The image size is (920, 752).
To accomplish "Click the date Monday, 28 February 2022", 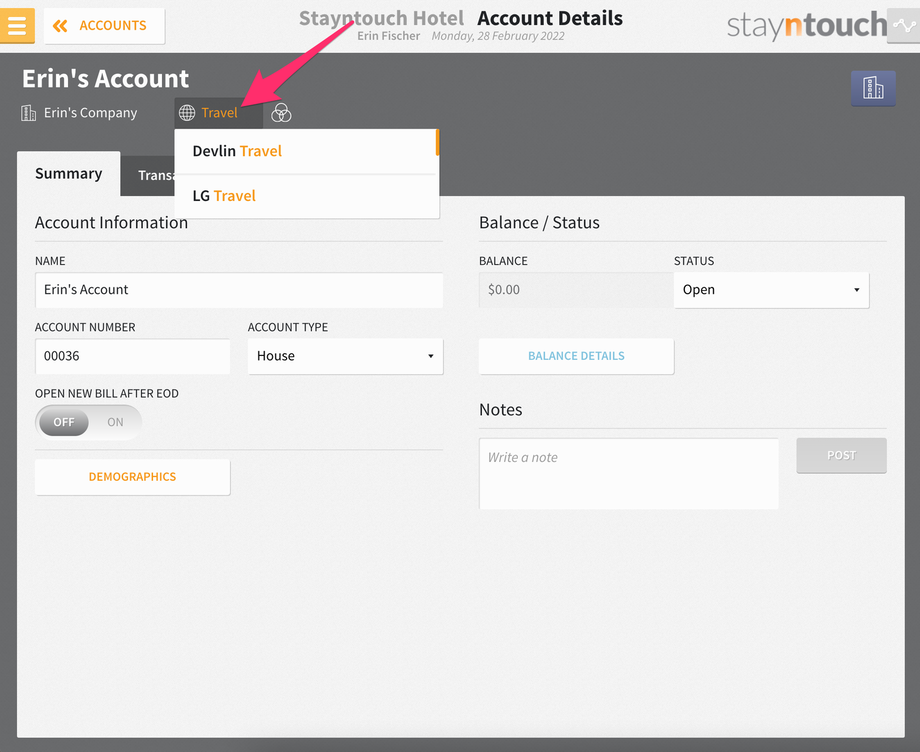I will click(x=498, y=36).
